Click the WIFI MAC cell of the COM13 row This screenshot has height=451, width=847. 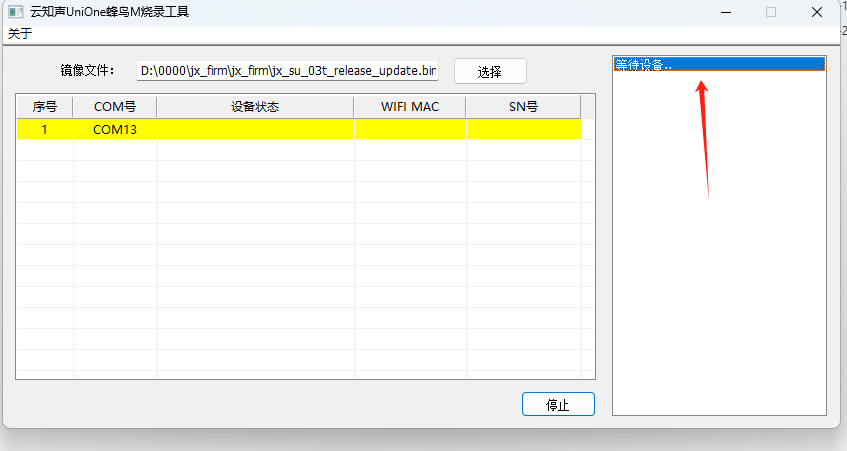(x=410, y=129)
